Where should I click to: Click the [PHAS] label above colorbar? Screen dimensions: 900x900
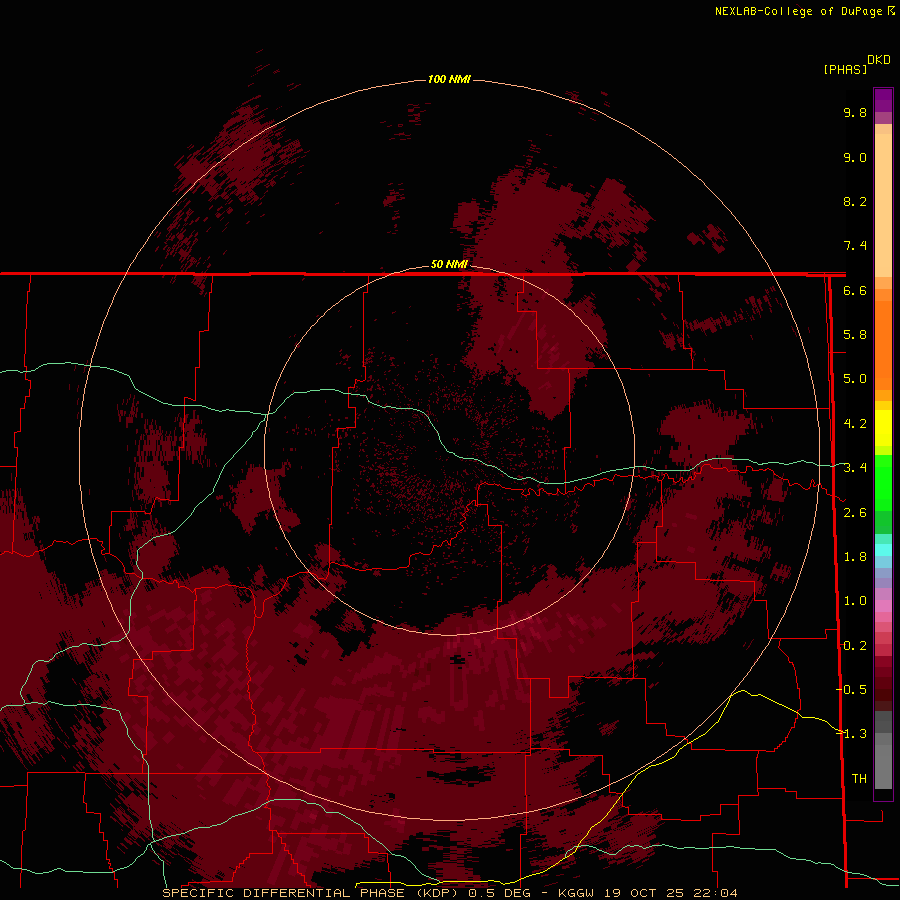click(x=845, y=69)
